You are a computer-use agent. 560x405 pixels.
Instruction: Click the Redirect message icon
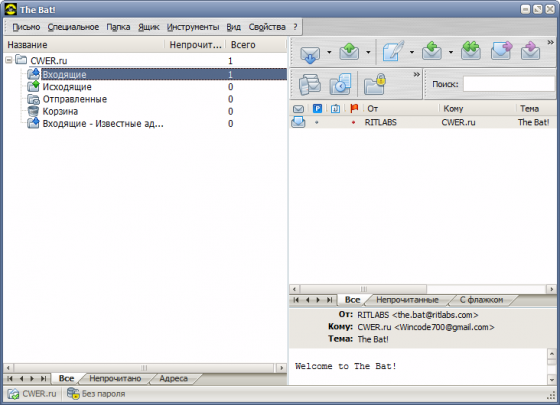tap(530, 51)
